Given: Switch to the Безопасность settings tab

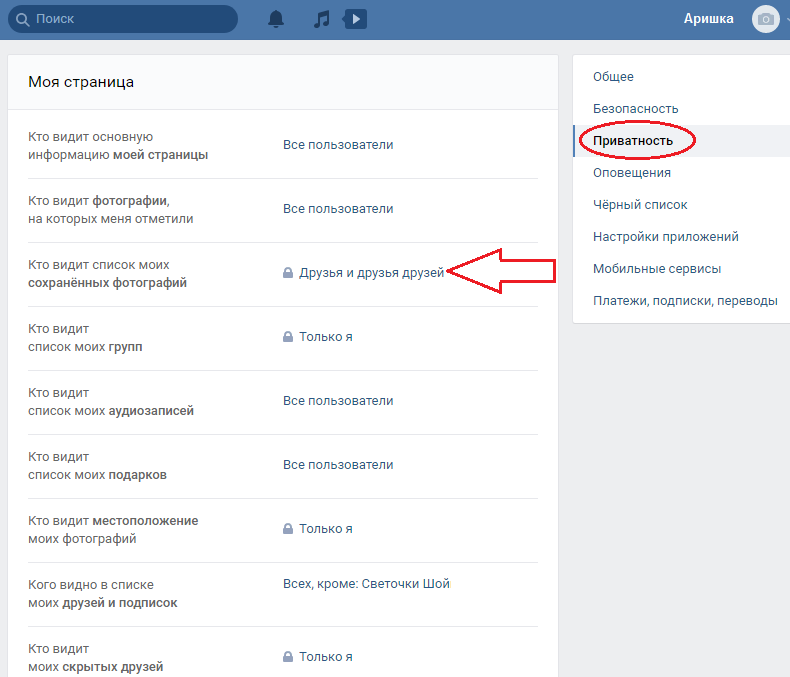Looking at the screenshot, I should coord(635,109).
